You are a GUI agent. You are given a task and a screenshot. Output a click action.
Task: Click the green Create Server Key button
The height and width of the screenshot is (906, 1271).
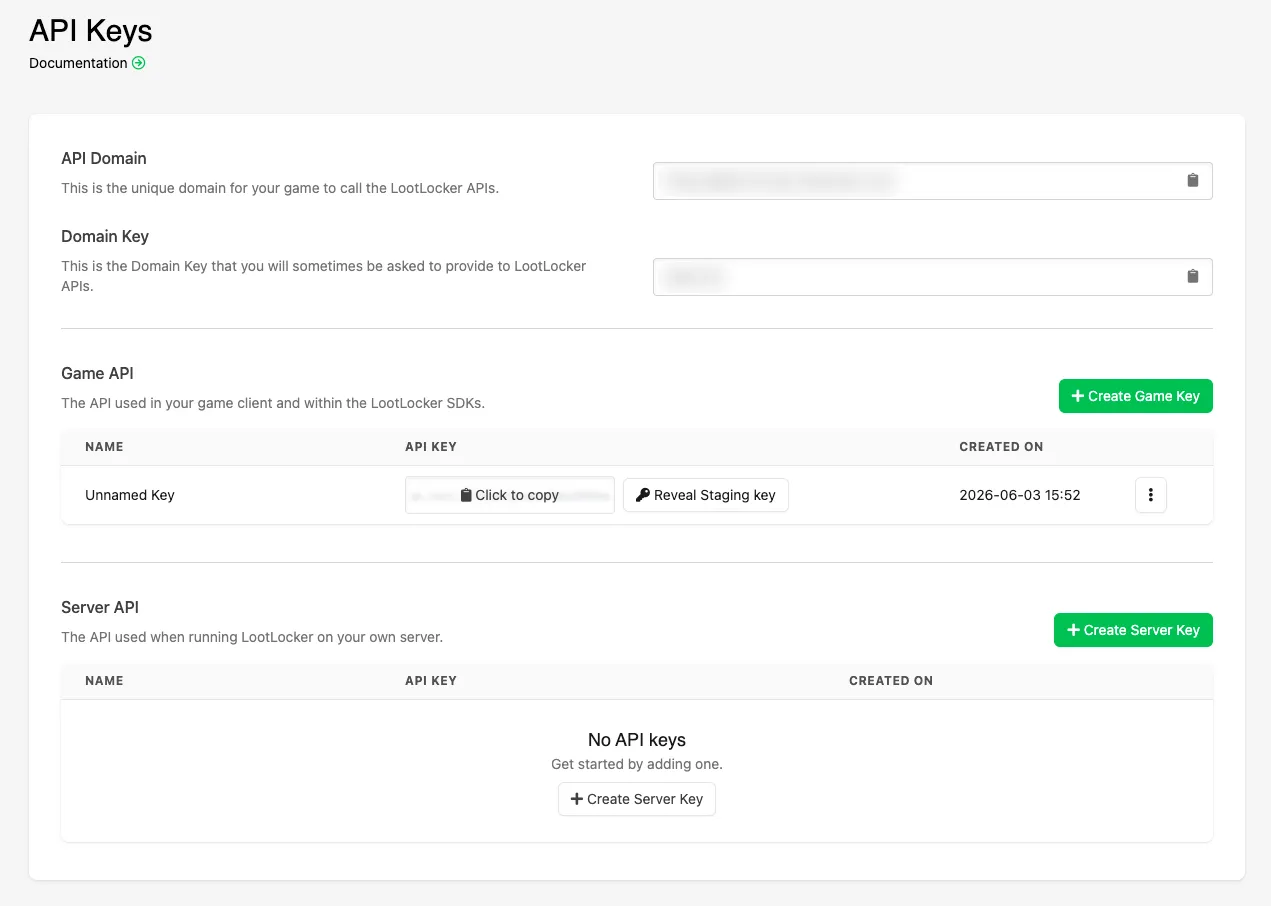(1133, 630)
